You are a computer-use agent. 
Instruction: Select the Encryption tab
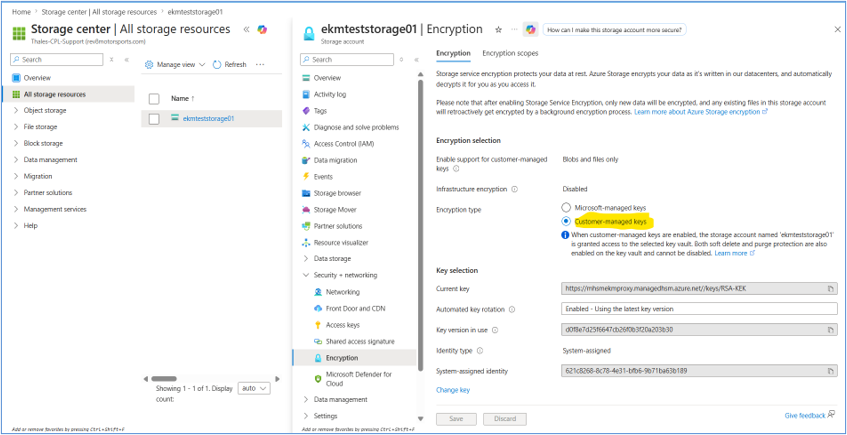(x=453, y=53)
